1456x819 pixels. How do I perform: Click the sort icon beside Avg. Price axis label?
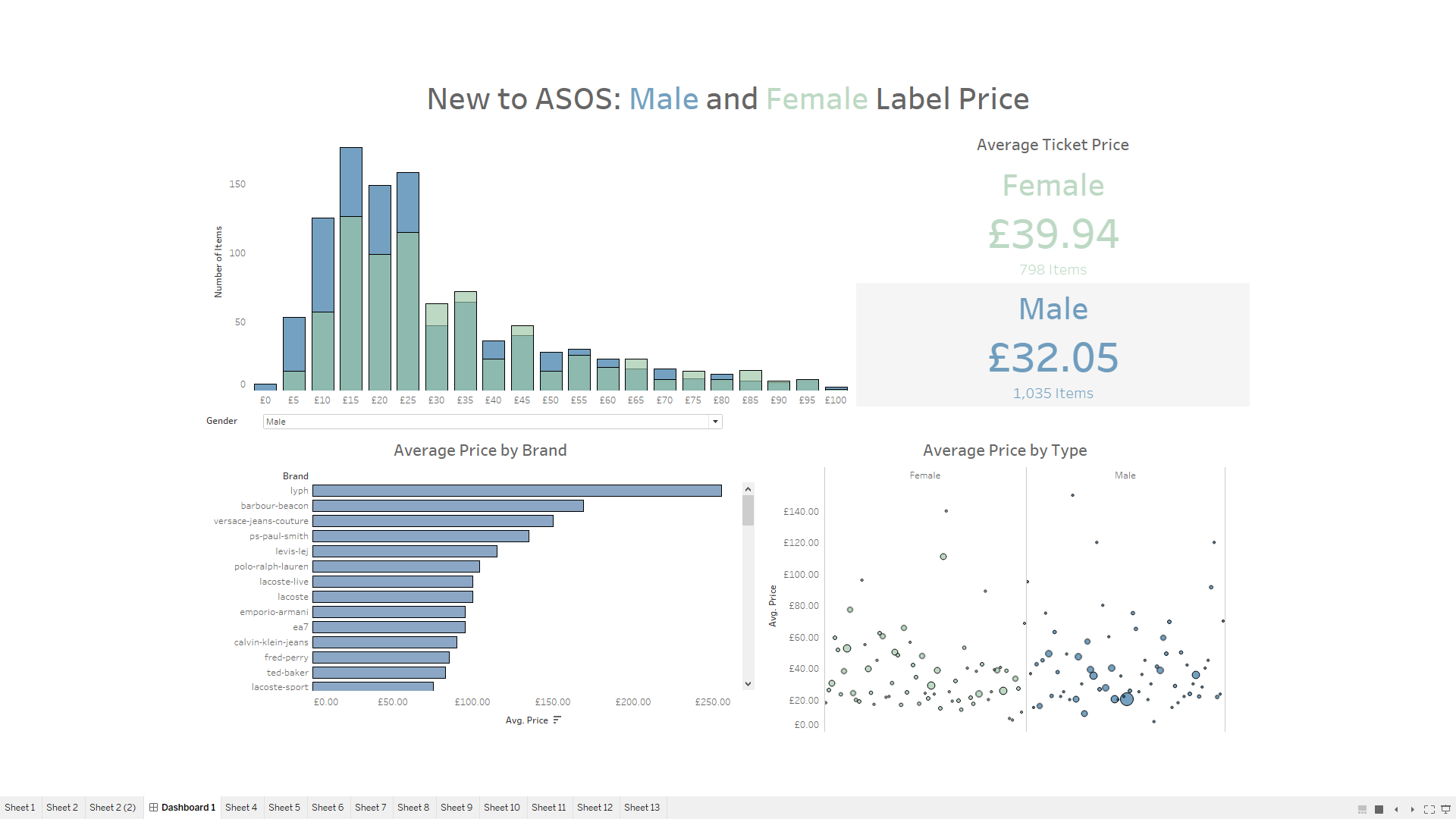point(557,720)
